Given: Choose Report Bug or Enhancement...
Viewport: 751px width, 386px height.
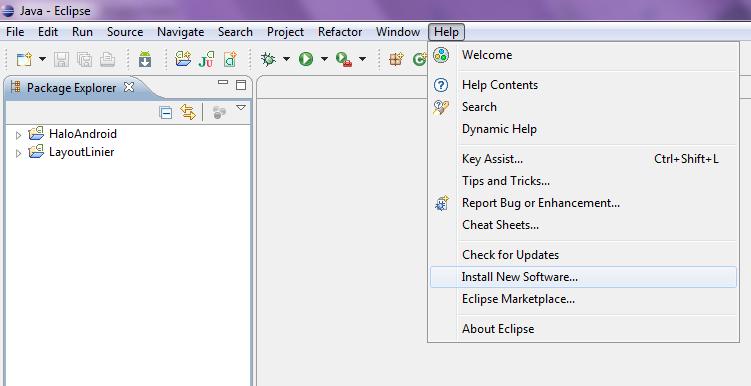Looking at the screenshot, I should pos(583,203).
